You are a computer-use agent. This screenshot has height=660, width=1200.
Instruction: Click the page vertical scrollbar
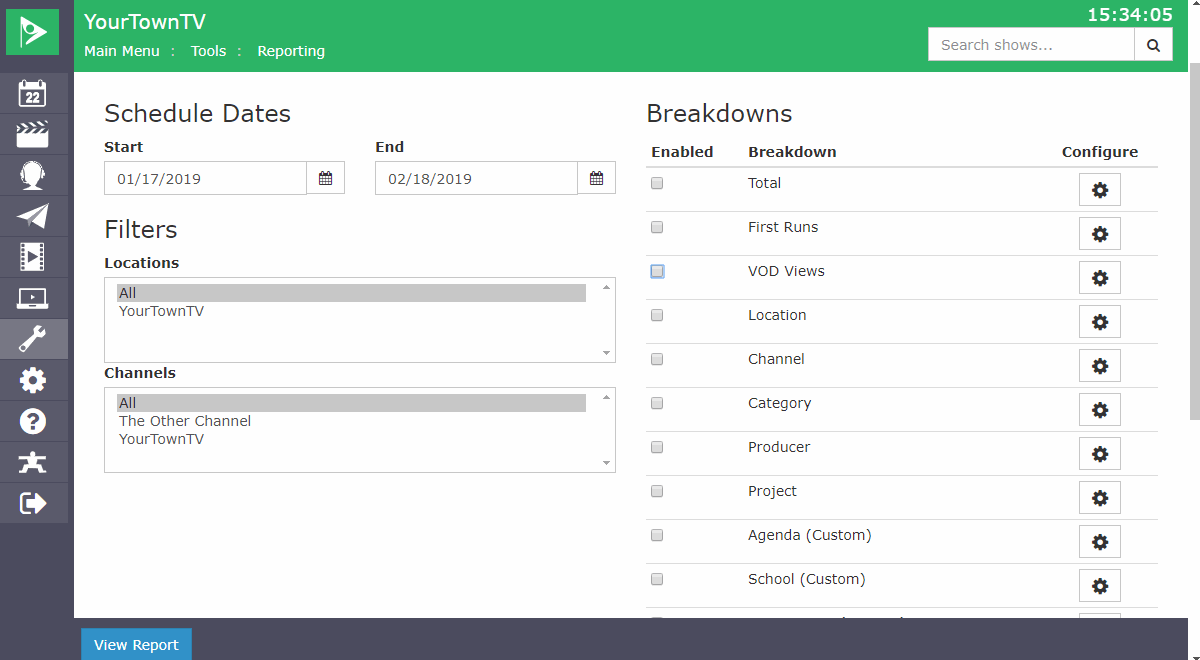click(x=1194, y=240)
